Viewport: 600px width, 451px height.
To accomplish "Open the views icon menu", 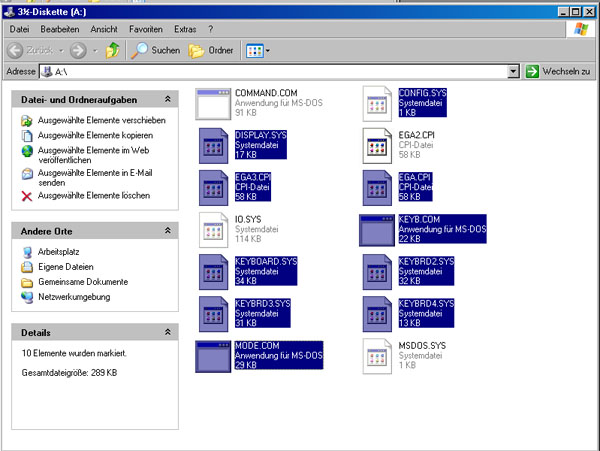I will click(258, 50).
